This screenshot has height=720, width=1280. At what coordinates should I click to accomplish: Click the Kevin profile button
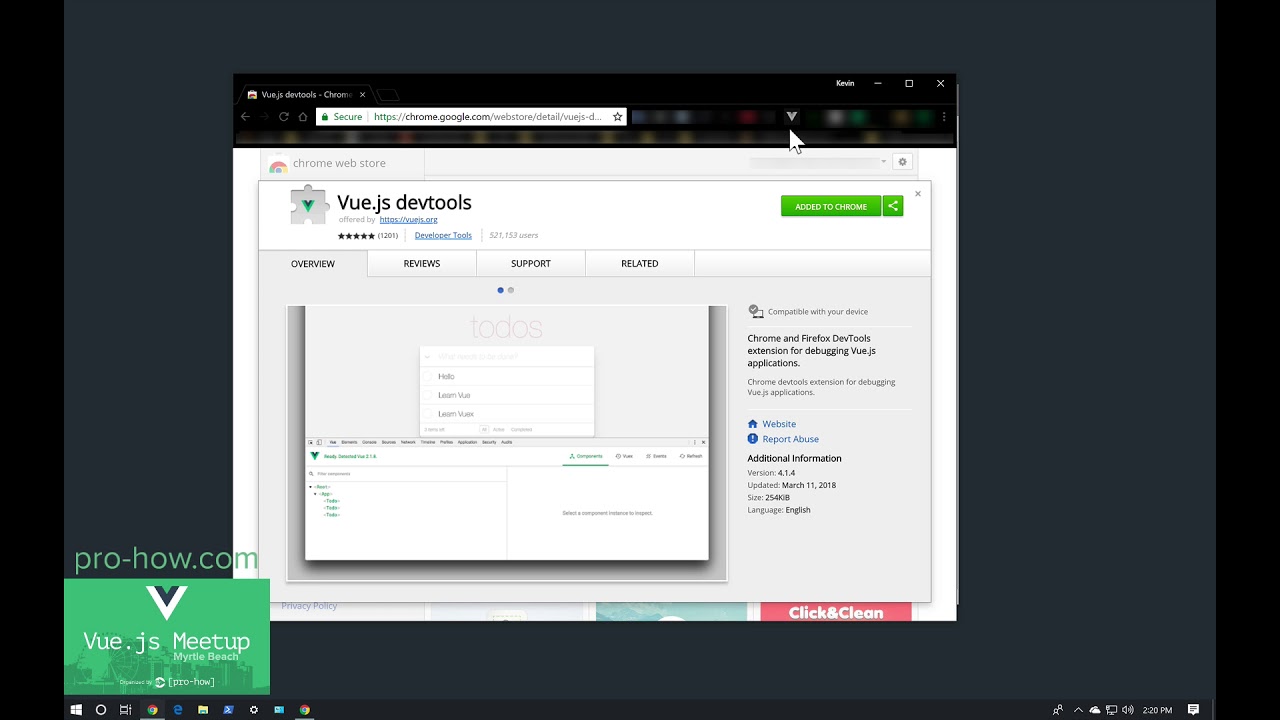[845, 84]
